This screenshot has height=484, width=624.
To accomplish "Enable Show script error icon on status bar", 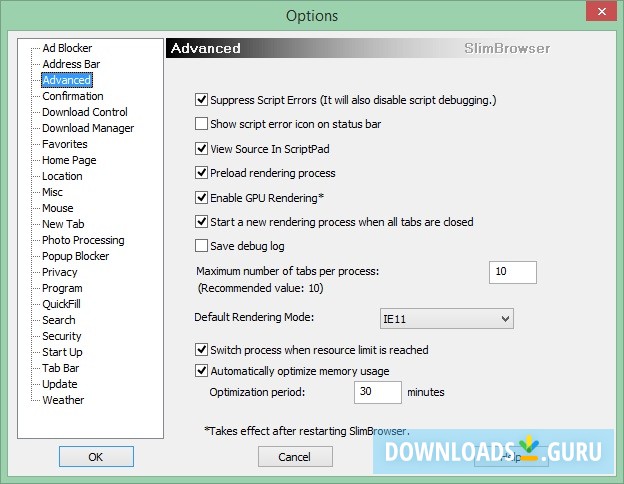I will click(201, 124).
